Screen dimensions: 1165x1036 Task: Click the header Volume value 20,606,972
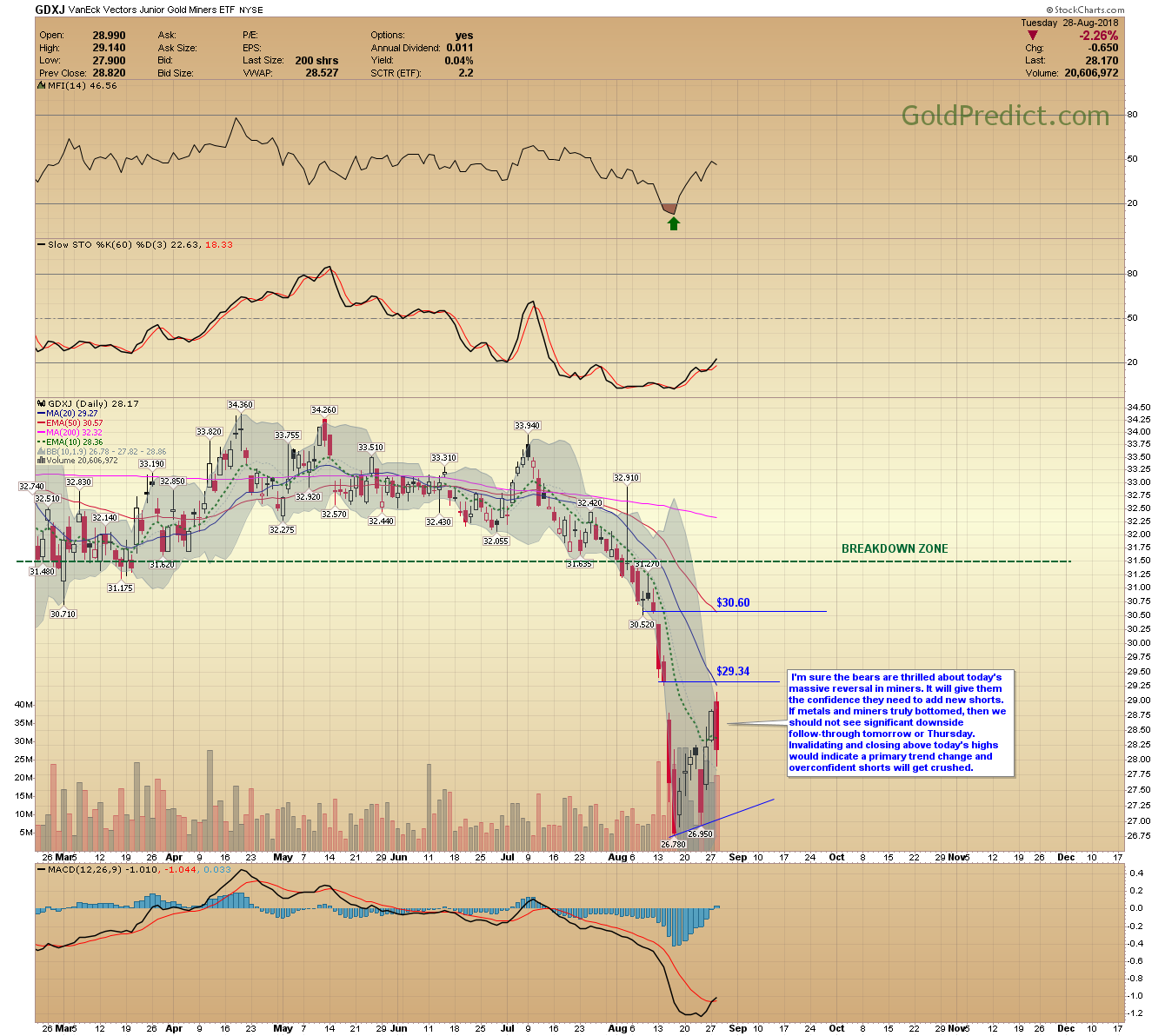click(1091, 73)
